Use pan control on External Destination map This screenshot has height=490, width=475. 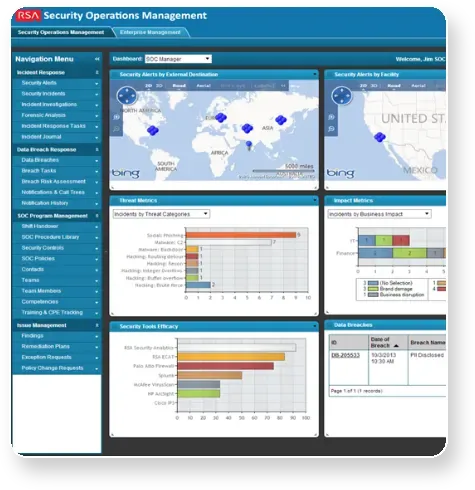(127, 96)
